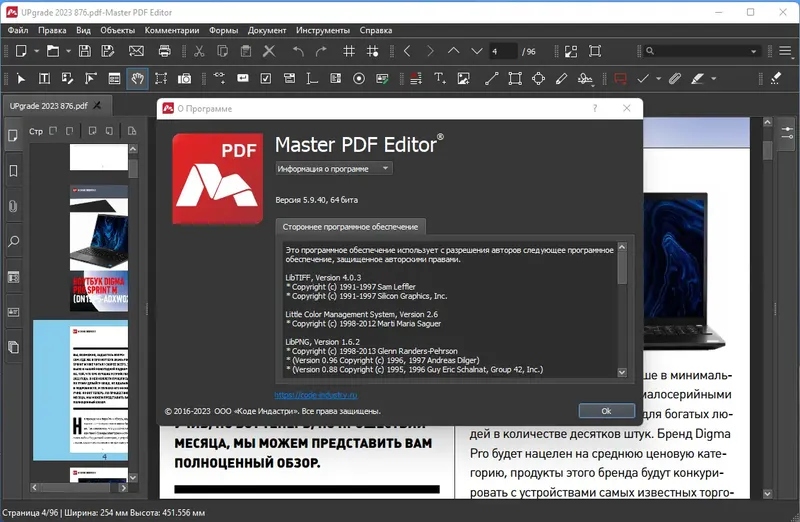This screenshot has height=522, width=800.
Task: Select the arrow selection tool
Action: (x=21, y=79)
